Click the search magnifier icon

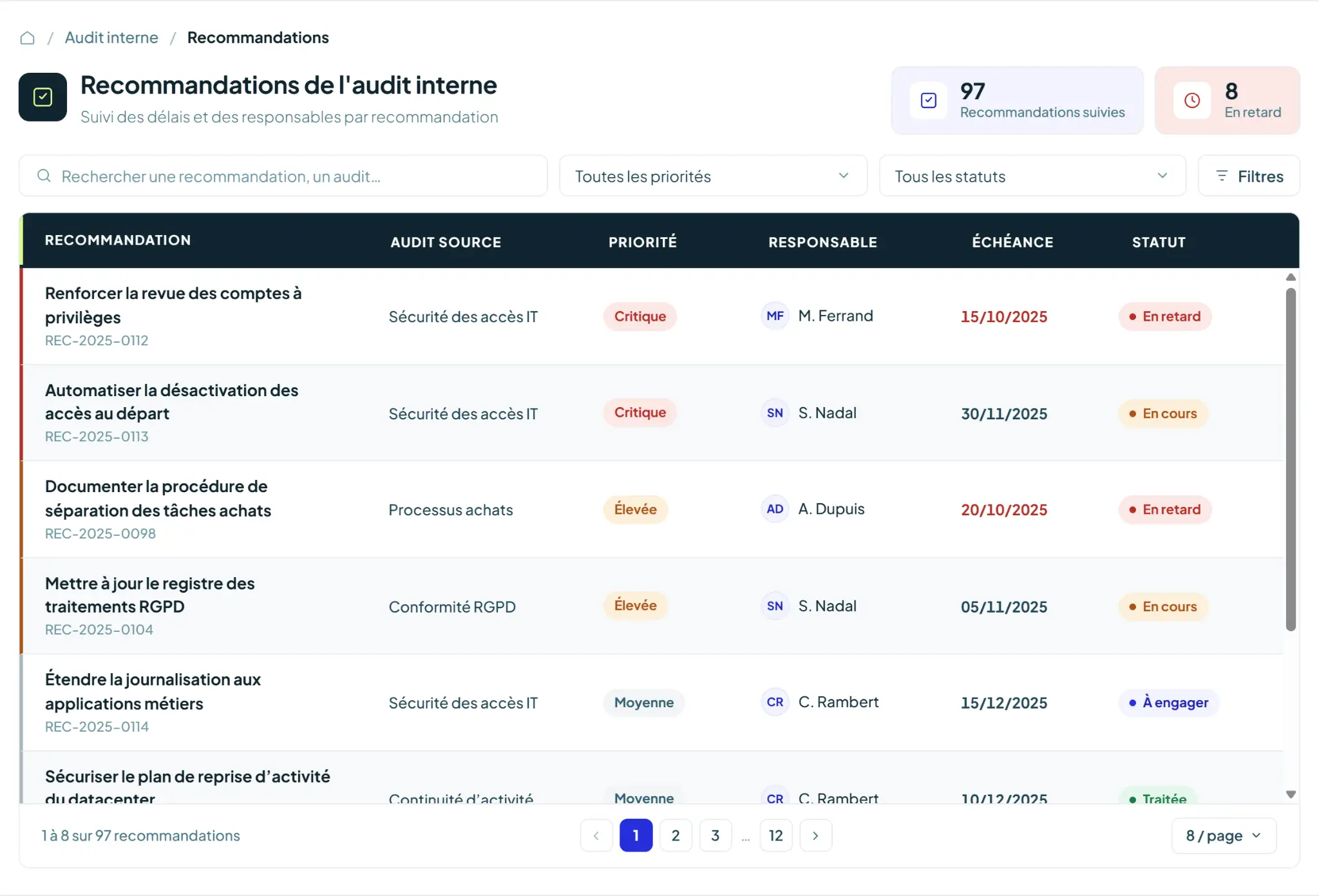(x=44, y=176)
